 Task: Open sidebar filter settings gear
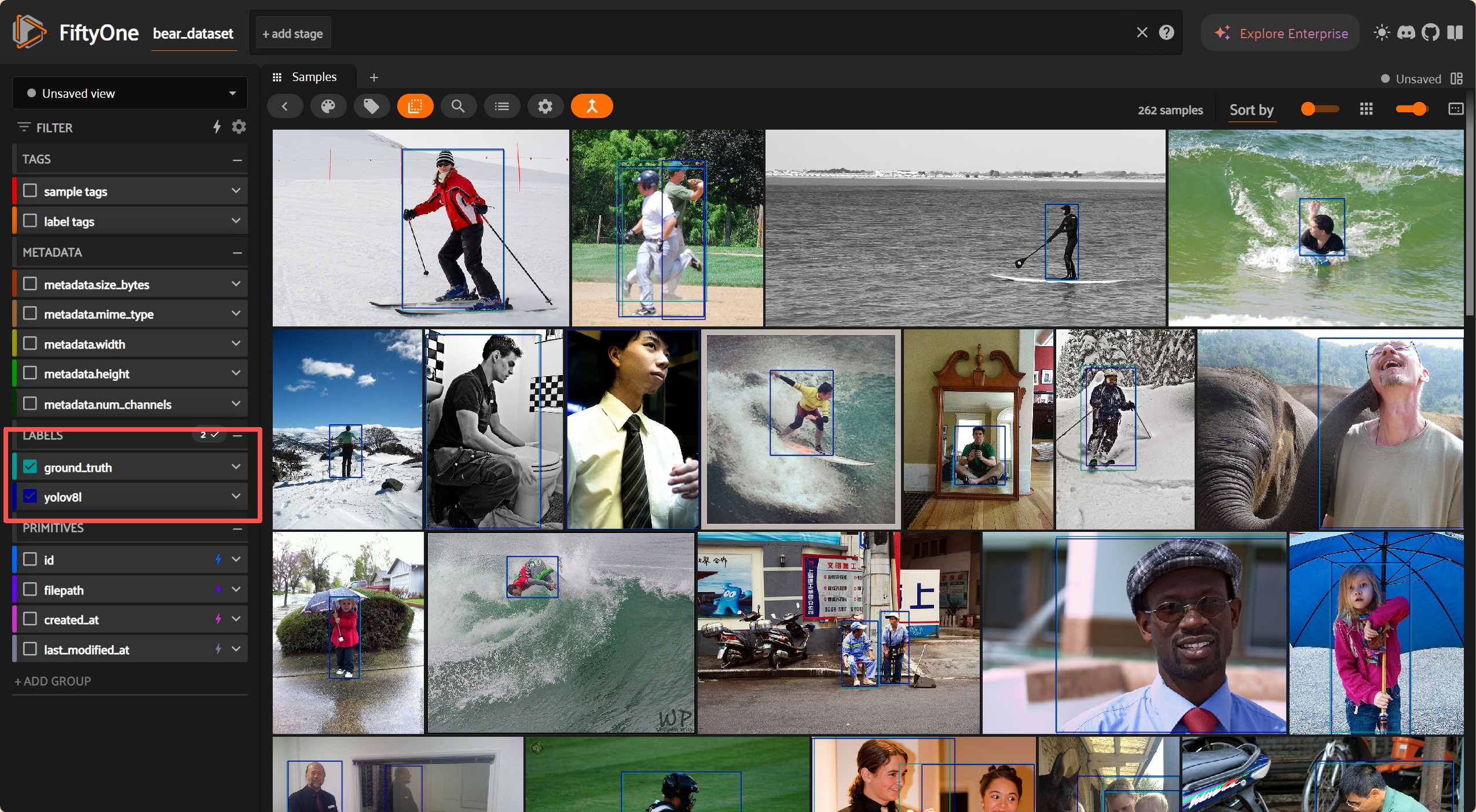[239, 127]
